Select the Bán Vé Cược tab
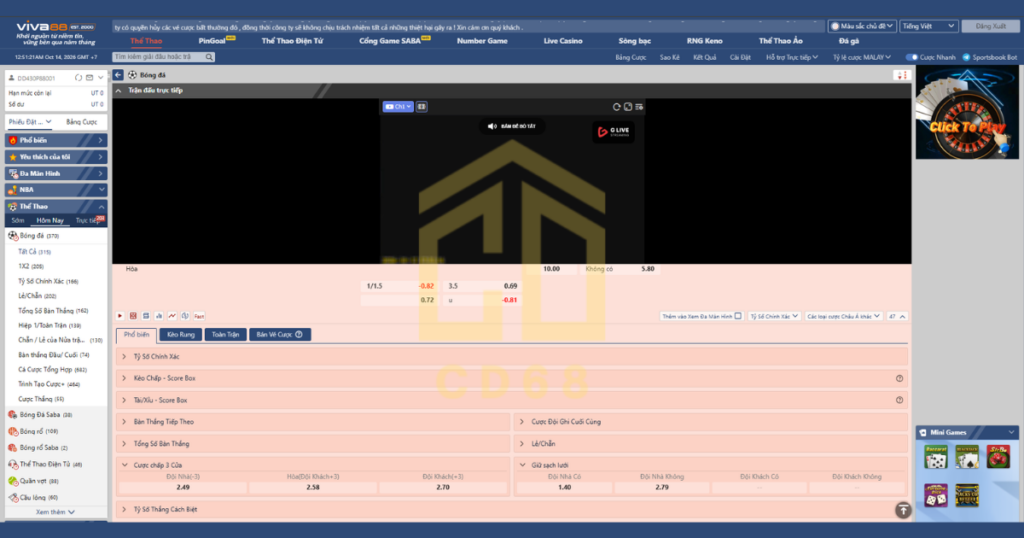Screen dimensions: 1024x538 pos(280,334)
